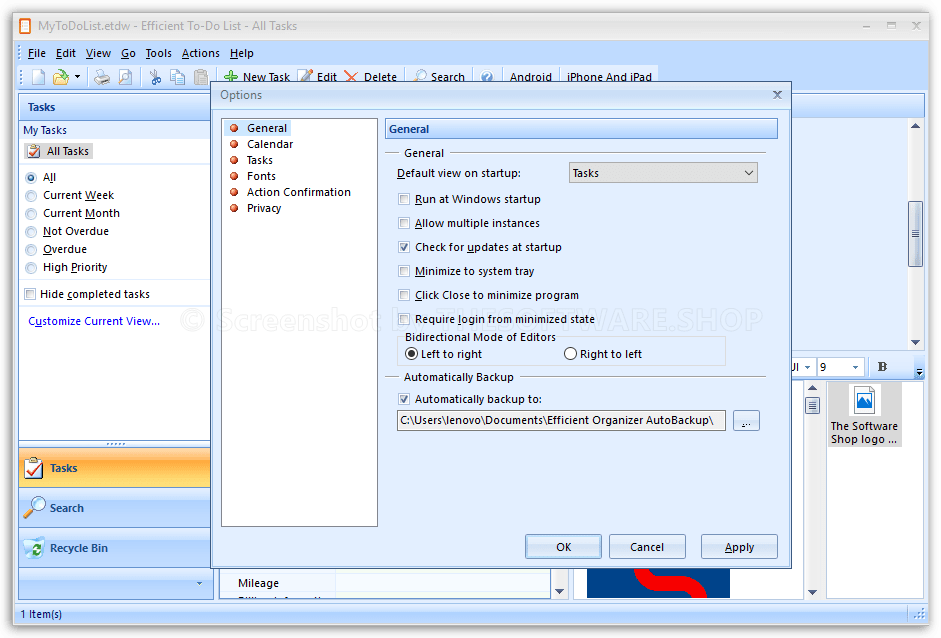
Task: Delete the selected task
Action: point(371,76)
